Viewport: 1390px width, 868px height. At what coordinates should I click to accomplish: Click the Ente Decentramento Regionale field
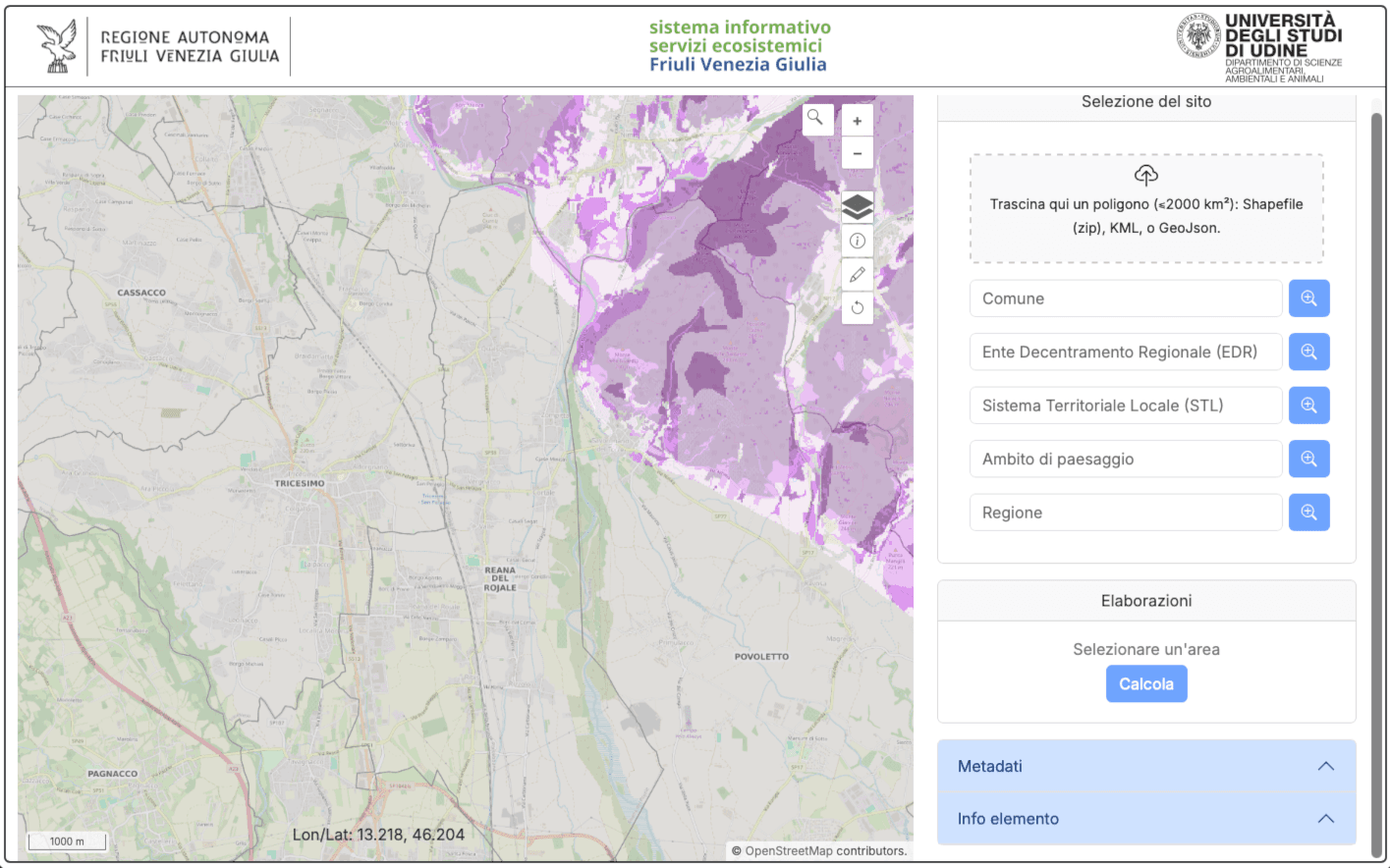coord(1126,352)
